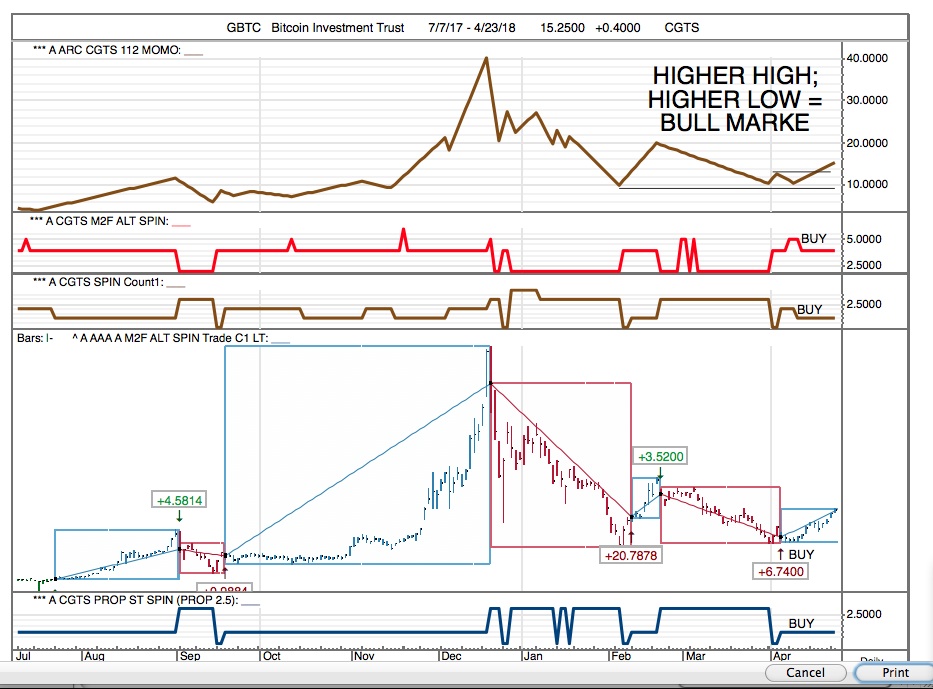The width and height of the screenshot is (933, 689).
Task: Click the Print button
Action: (895, 672)
